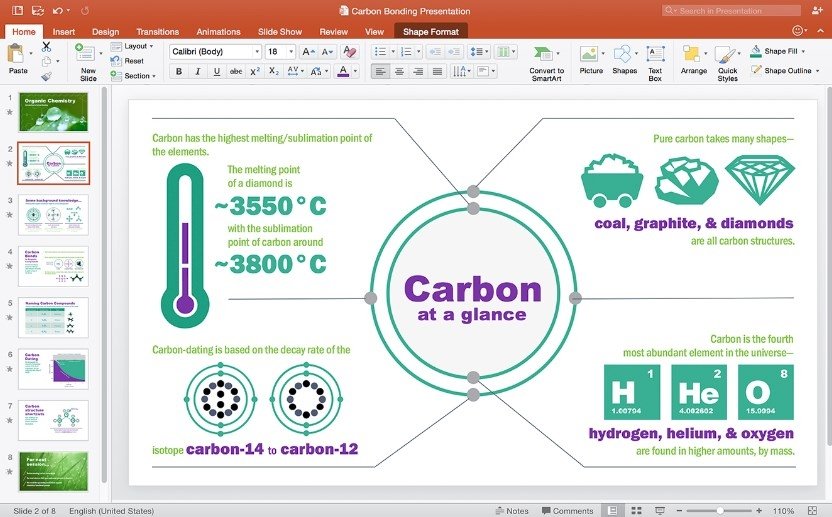Click Convert to SmartArt icon
The image size is (832, 517).
tap(542, 54)
